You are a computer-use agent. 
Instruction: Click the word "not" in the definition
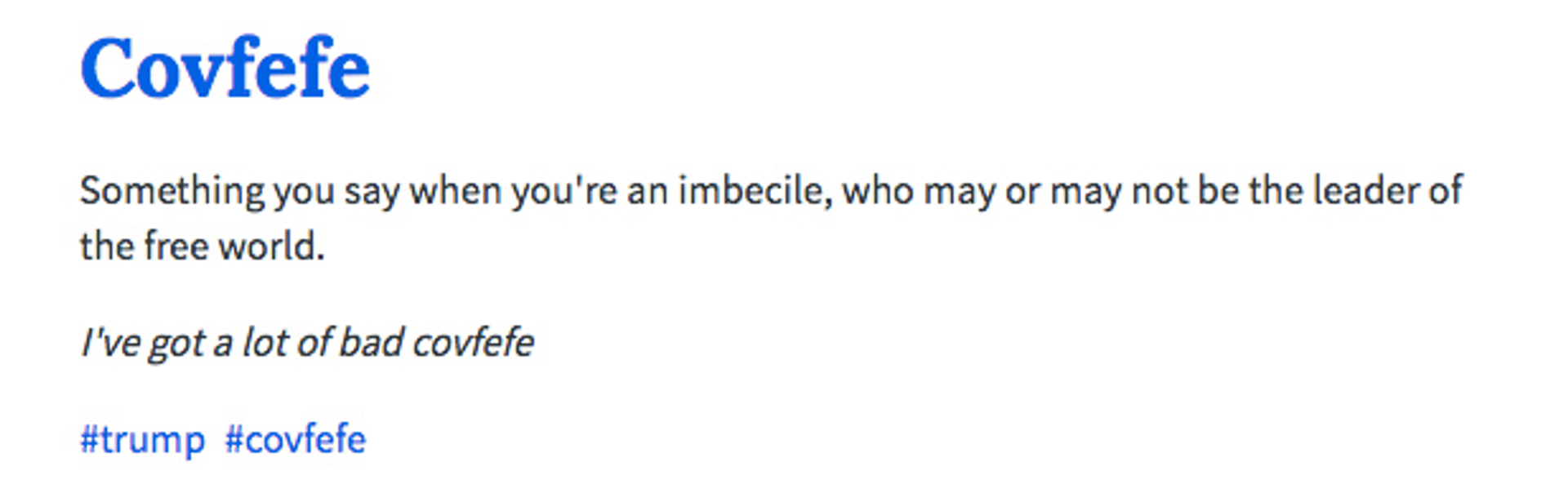coord(1159,191)
